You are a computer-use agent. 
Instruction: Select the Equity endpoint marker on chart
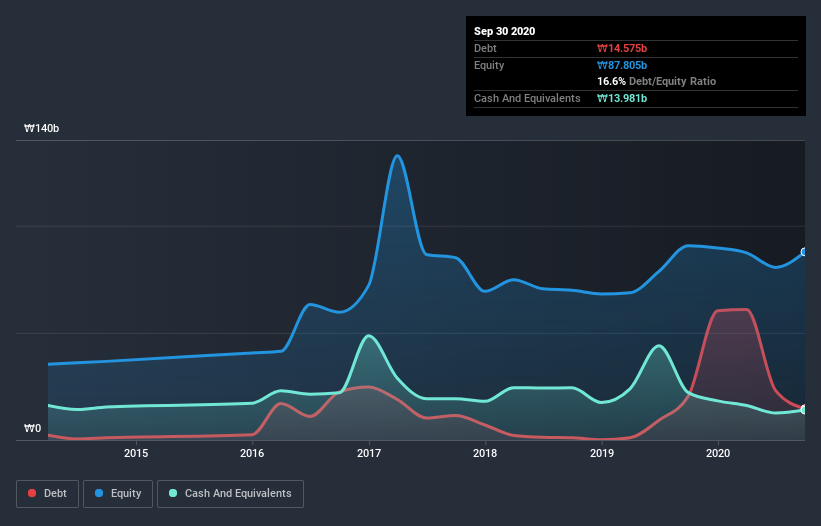point(804,252)
